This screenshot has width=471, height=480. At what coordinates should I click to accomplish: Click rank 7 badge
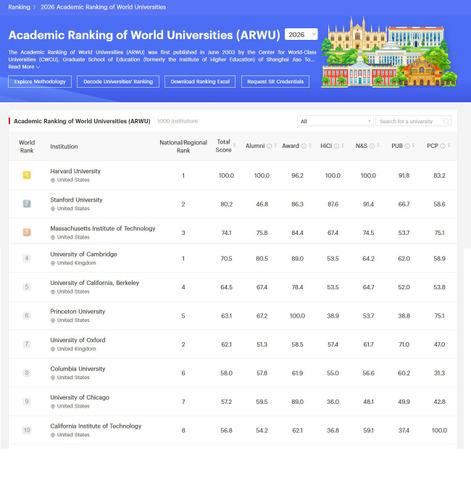click(27, 344)
